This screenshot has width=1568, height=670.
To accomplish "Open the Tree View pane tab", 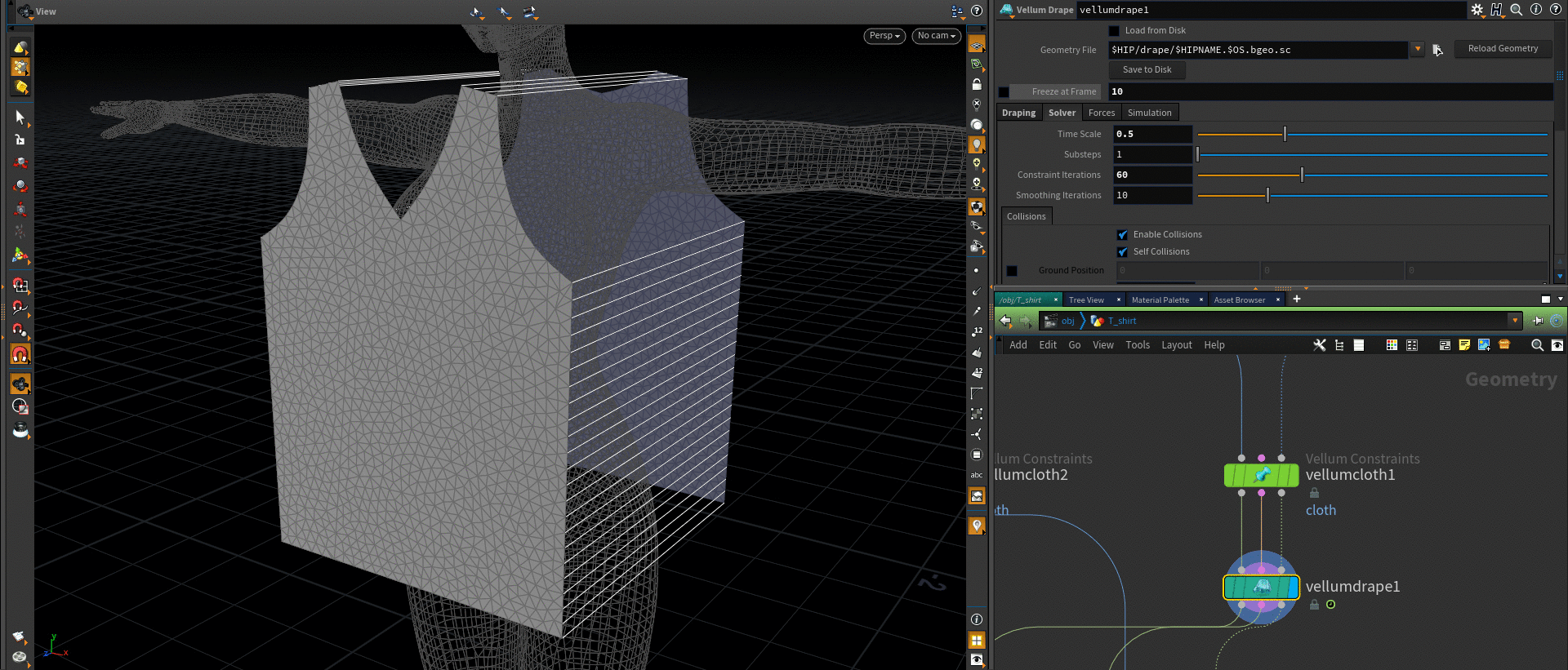I will (1086, 300).
